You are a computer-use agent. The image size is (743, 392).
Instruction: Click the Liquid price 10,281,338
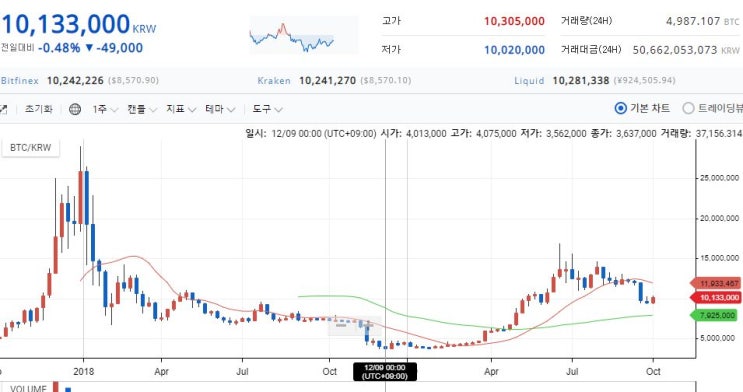click(580, 81)
